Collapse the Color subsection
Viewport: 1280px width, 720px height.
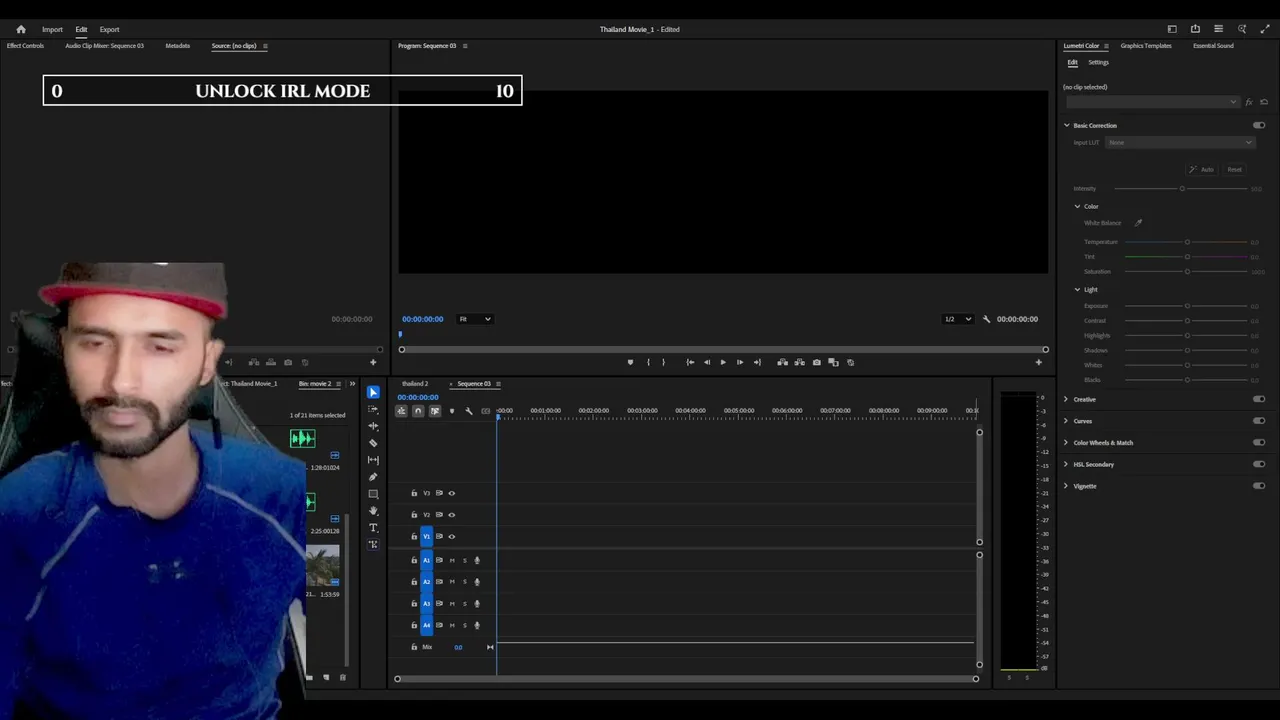1077,206
